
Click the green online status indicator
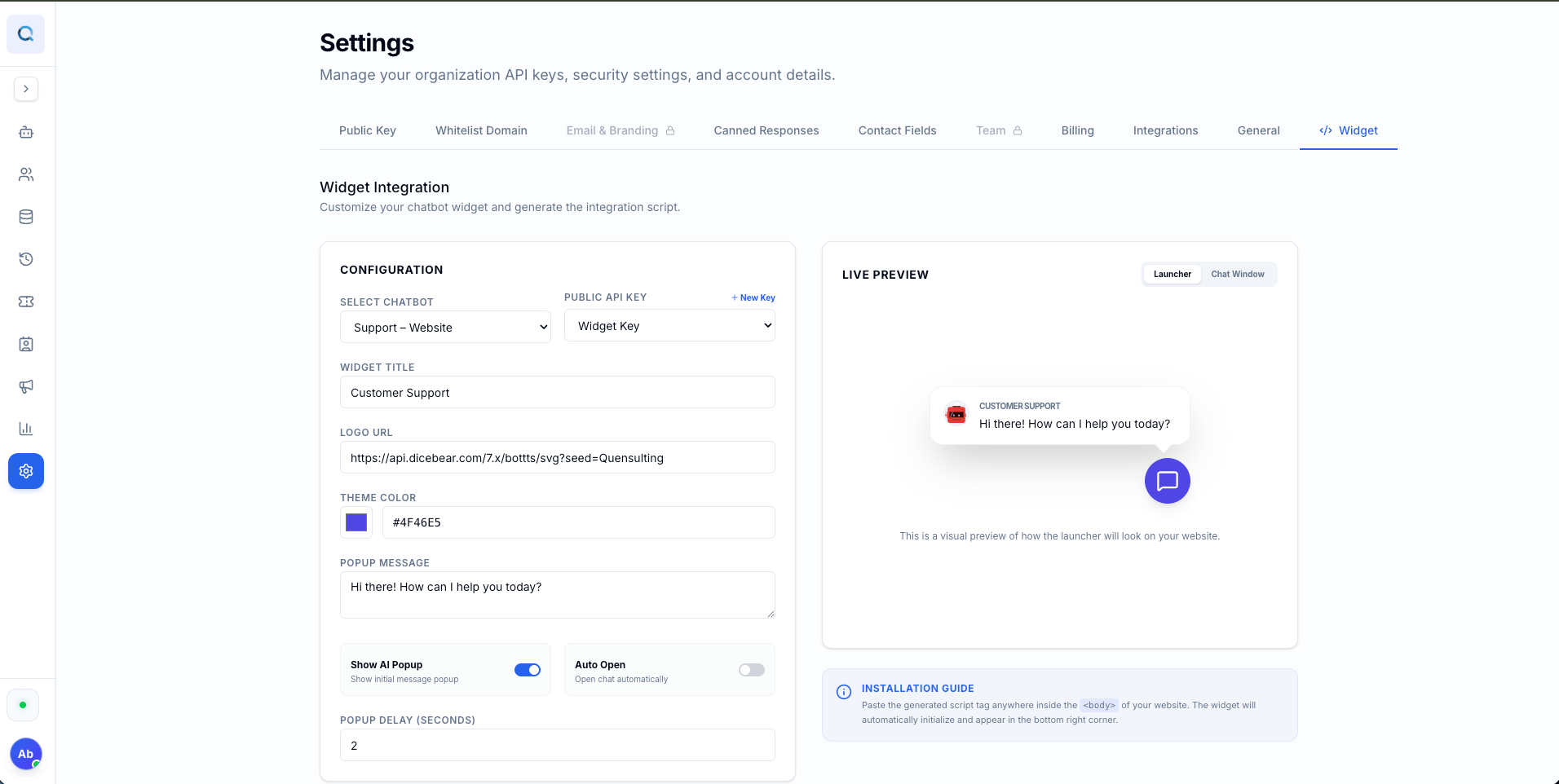[23, 705]
